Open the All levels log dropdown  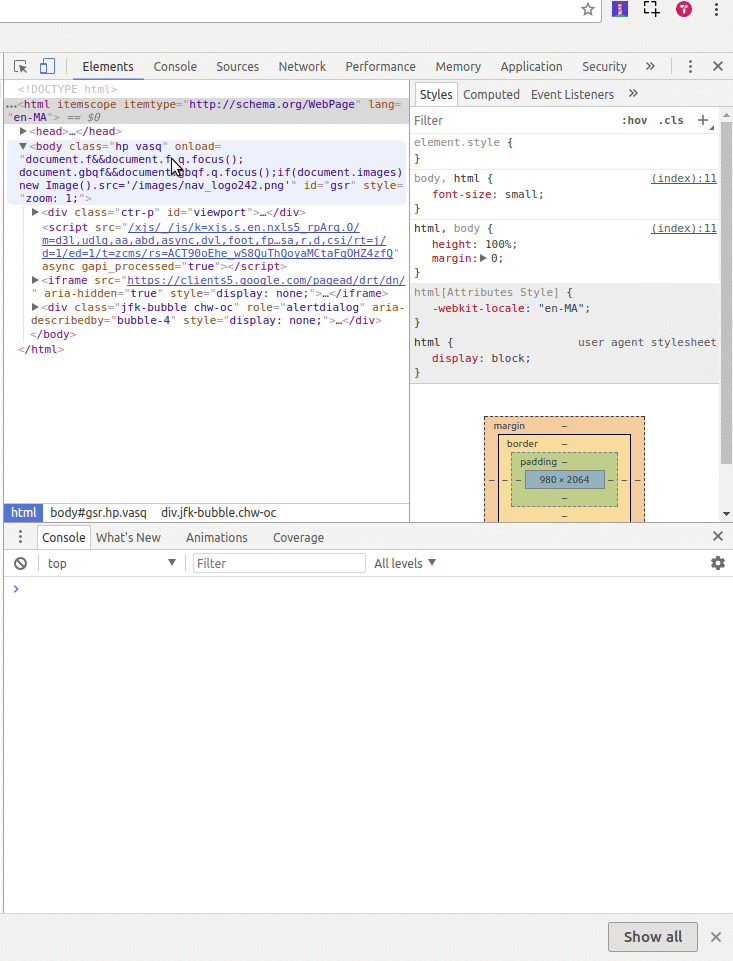tap(405, 564)
